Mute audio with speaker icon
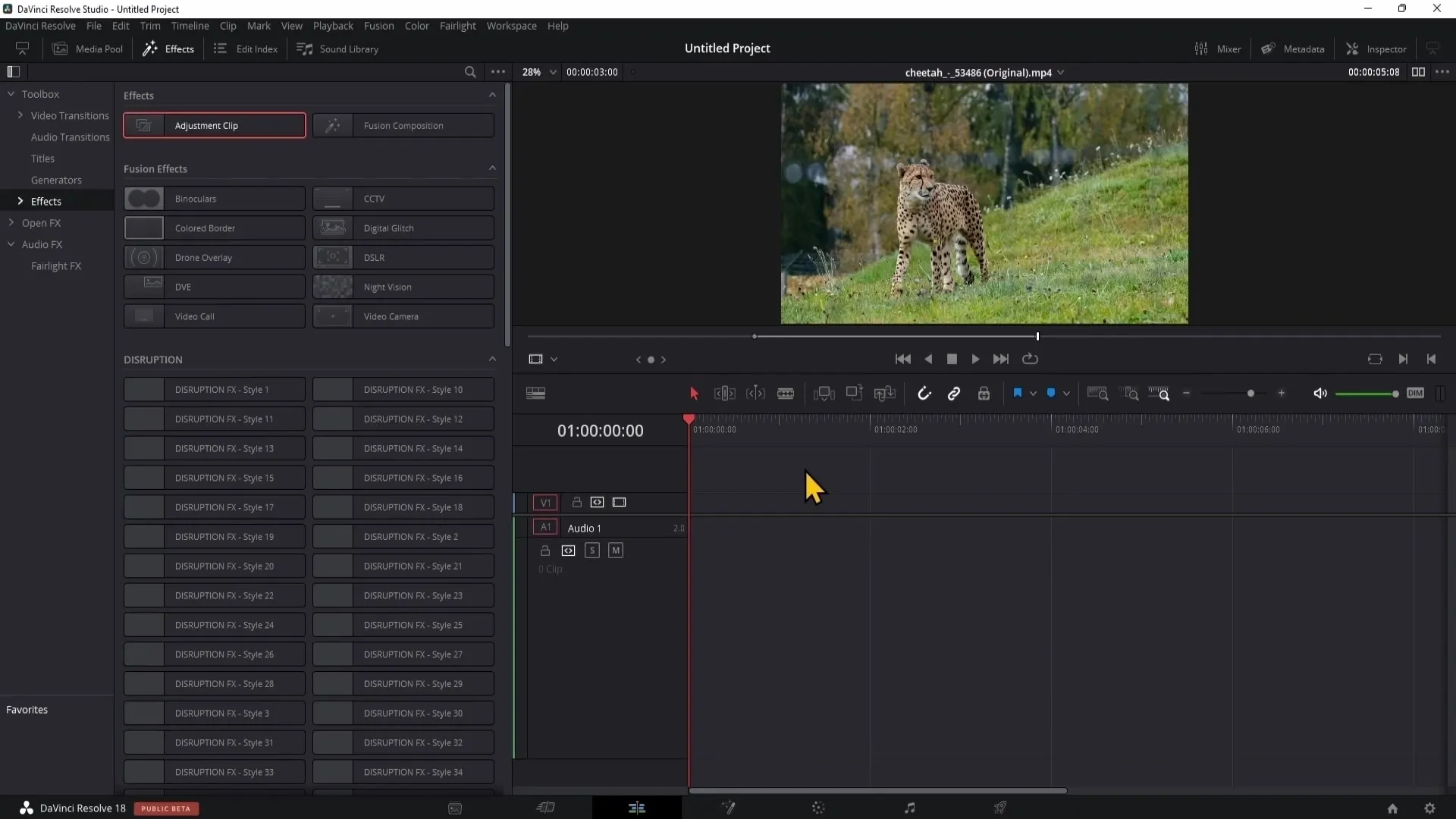 [1320, 394]
